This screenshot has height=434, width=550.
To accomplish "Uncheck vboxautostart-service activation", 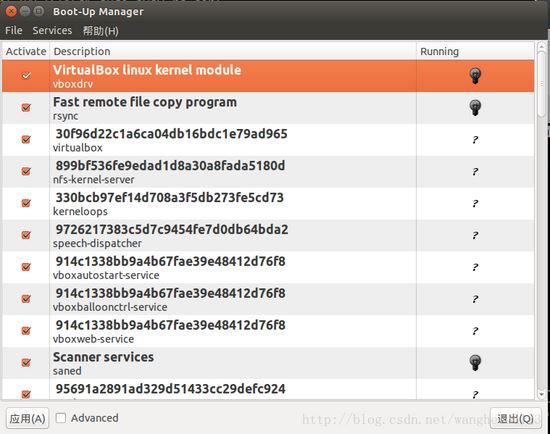I will coord(26,267).
